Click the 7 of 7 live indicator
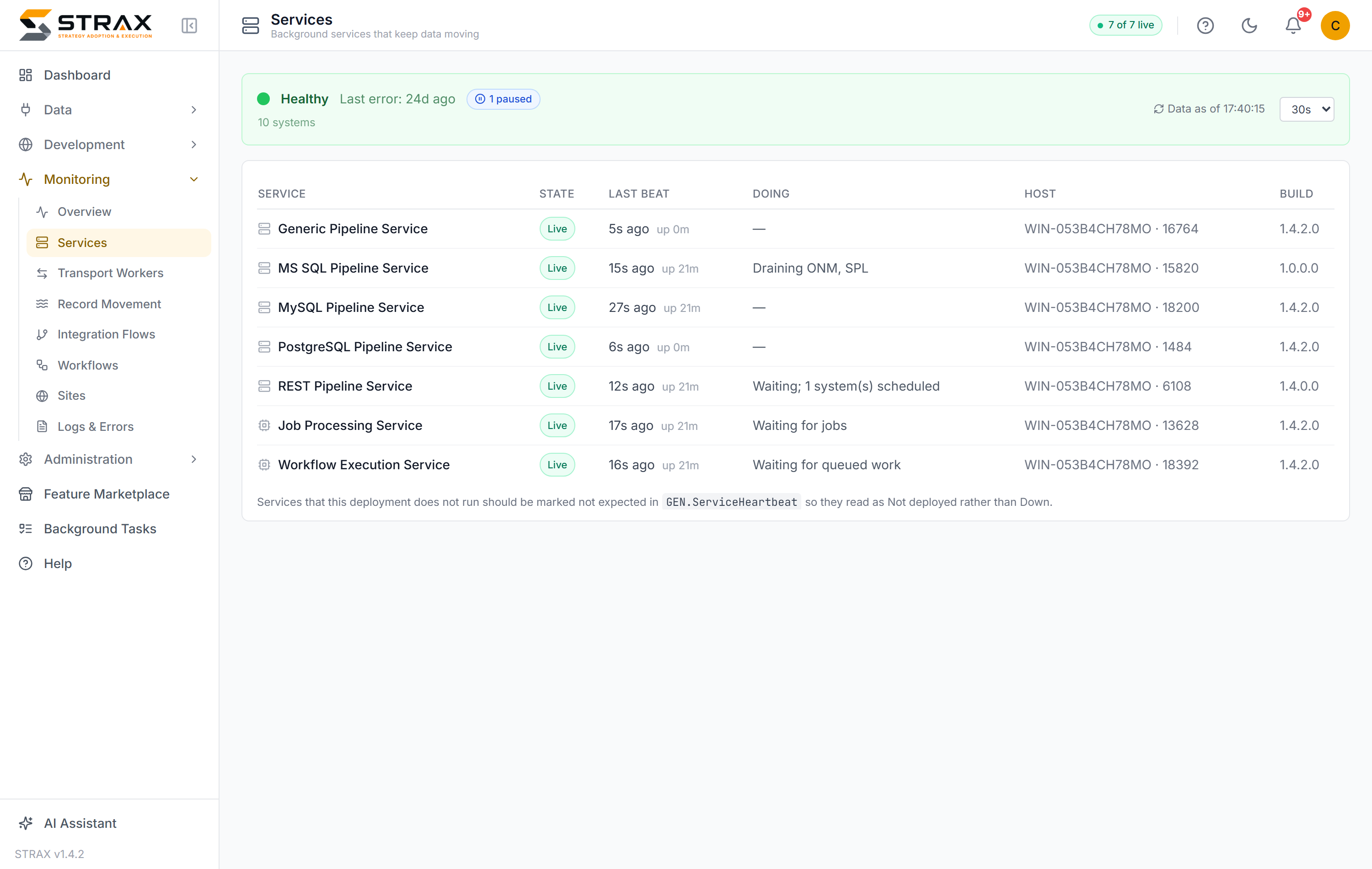Screen dimensions: 1372x869 (x=1125, y=25)
